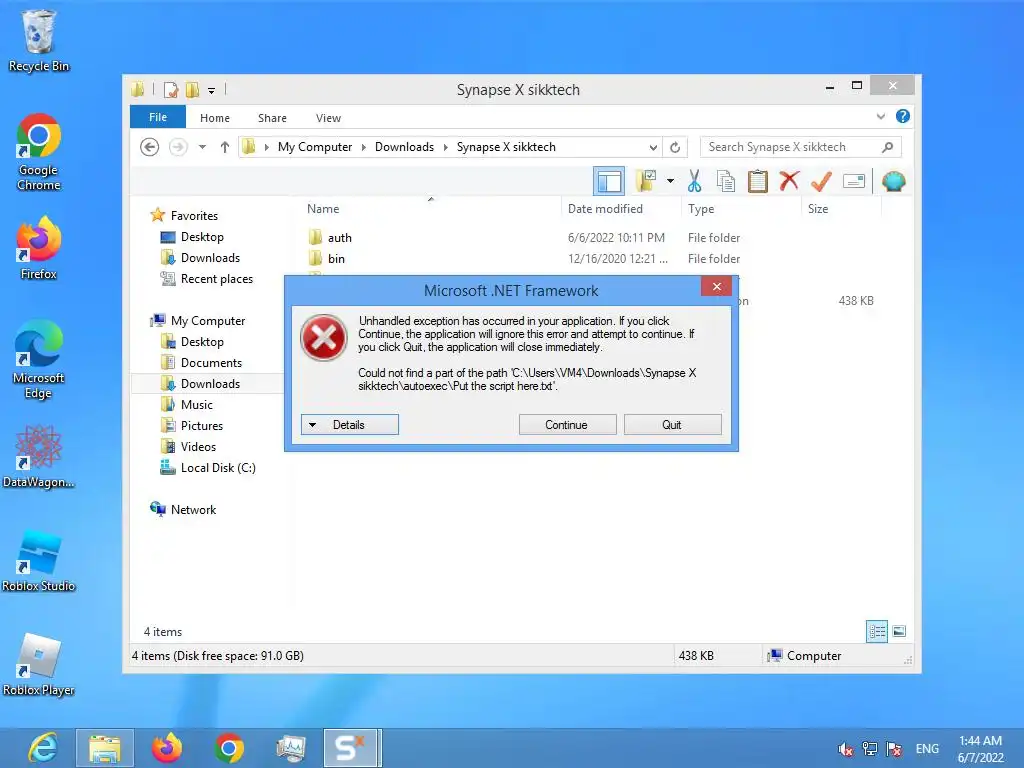Click the muted volume tray icon
This screenshot has height=768, width=1024.
point(846,749)
